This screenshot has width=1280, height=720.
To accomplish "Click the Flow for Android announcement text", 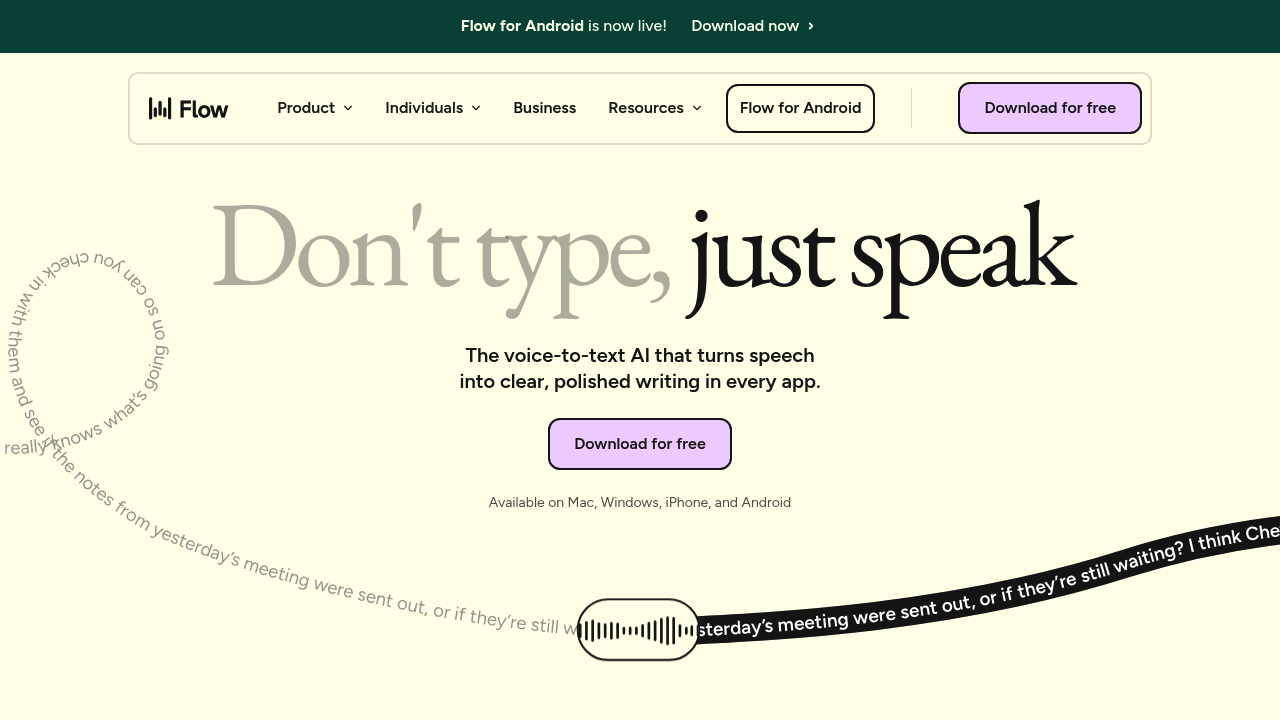I will point(521,26).
